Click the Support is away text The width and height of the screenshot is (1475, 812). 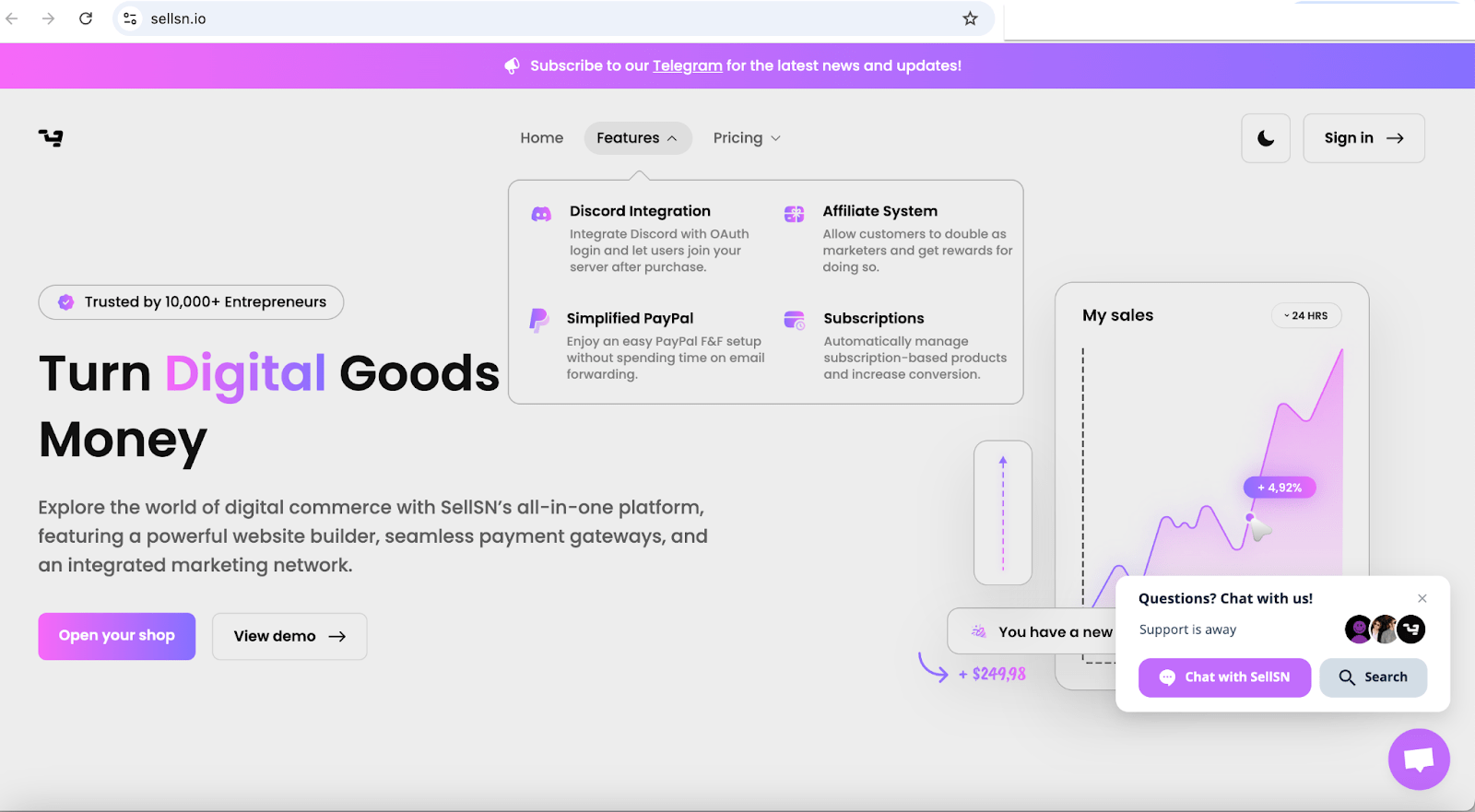(1187, 630)
